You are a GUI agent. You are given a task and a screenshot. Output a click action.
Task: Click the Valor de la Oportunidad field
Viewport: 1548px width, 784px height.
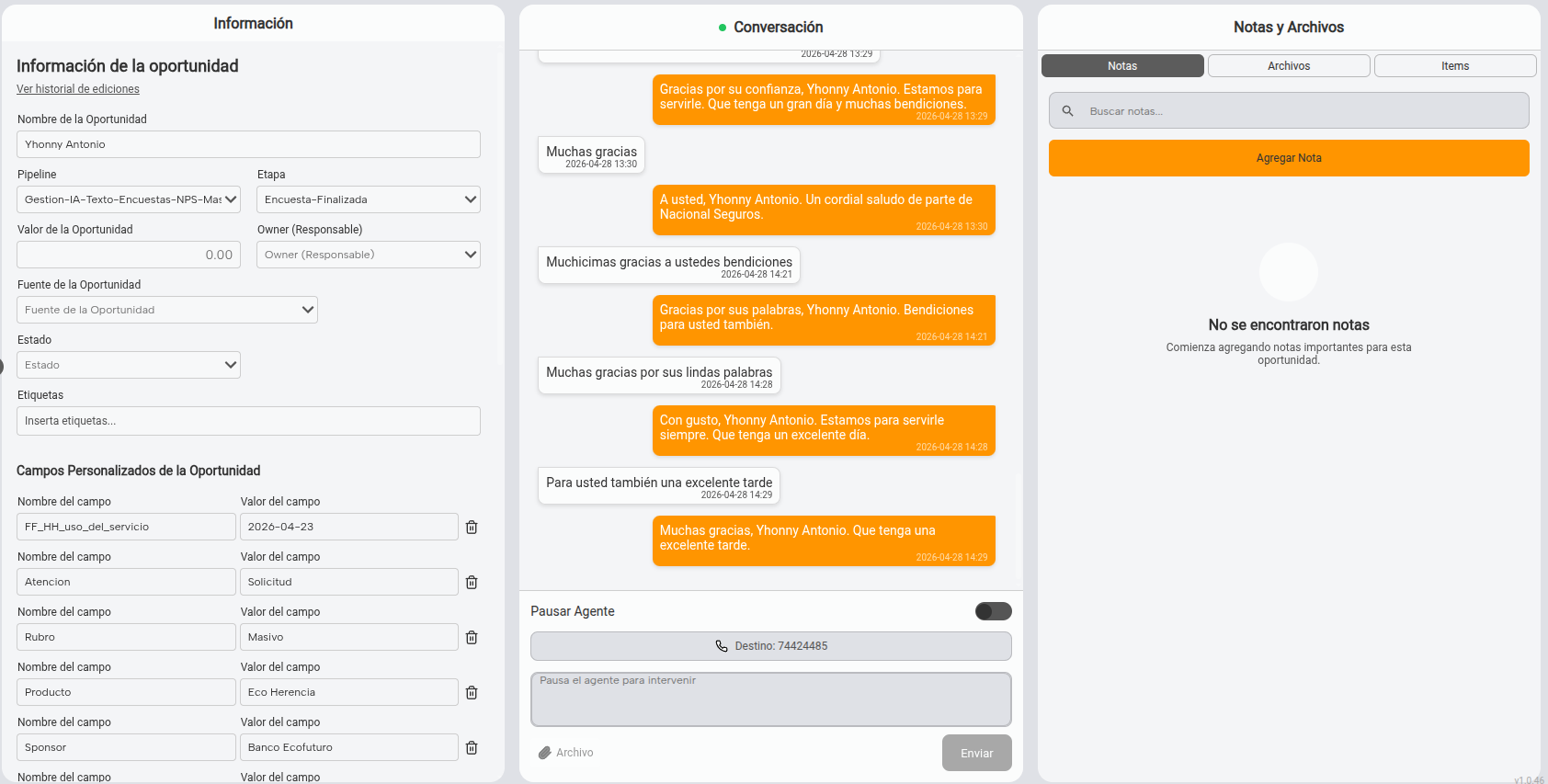tap(129, 255)
